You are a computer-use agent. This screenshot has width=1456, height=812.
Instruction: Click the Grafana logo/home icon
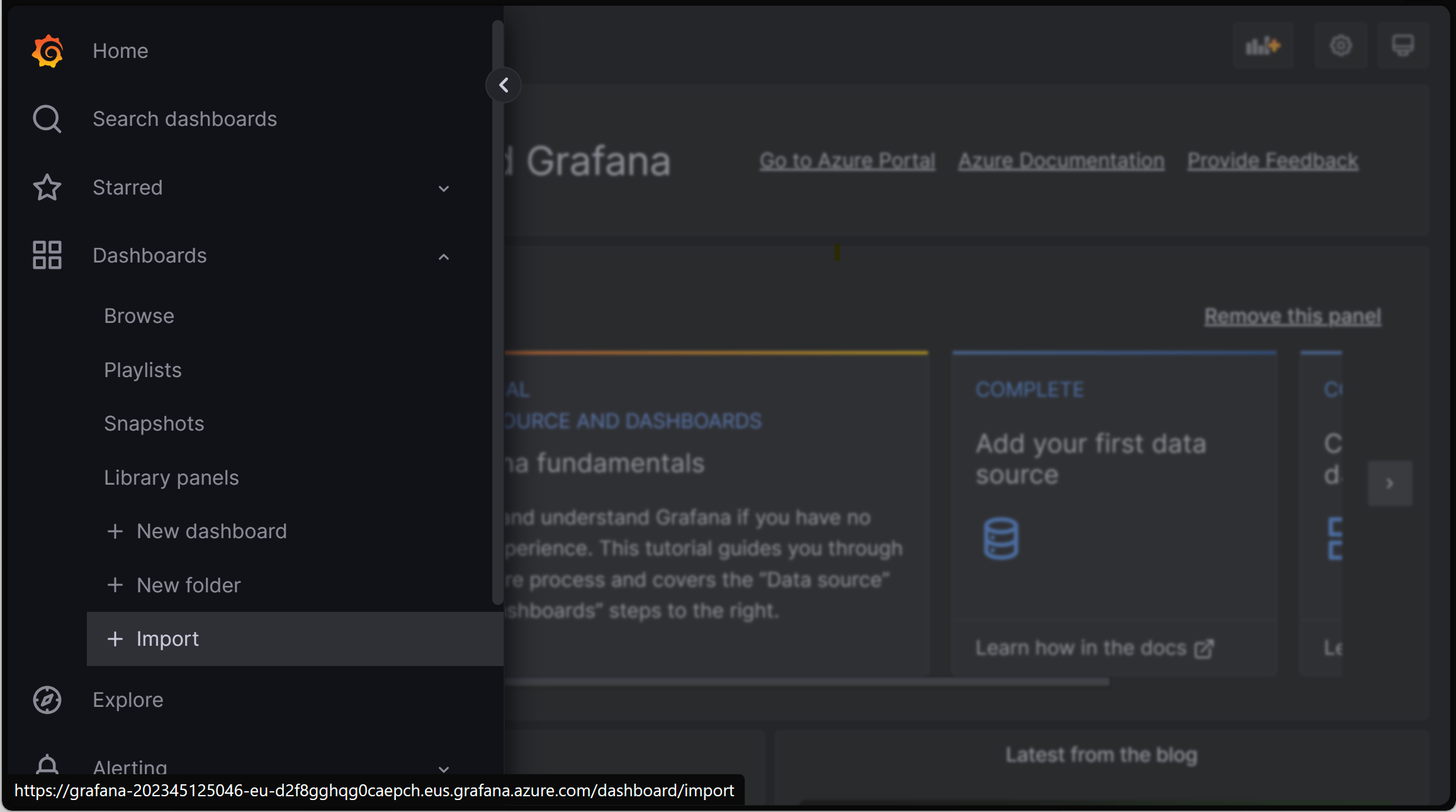coord(46,50)
